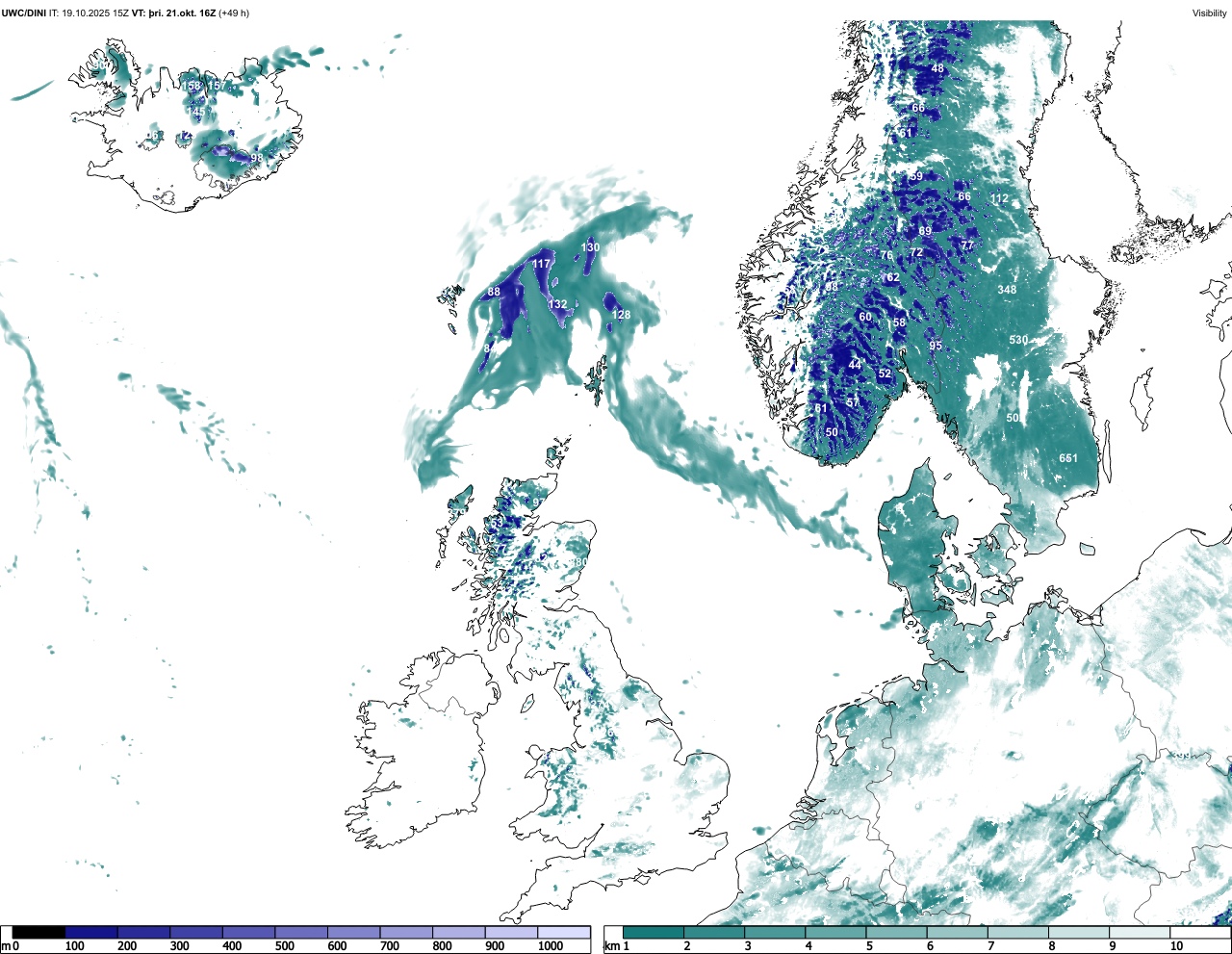
Task: Click the 'Visibility' title label
Action: tap(1210, 13)
